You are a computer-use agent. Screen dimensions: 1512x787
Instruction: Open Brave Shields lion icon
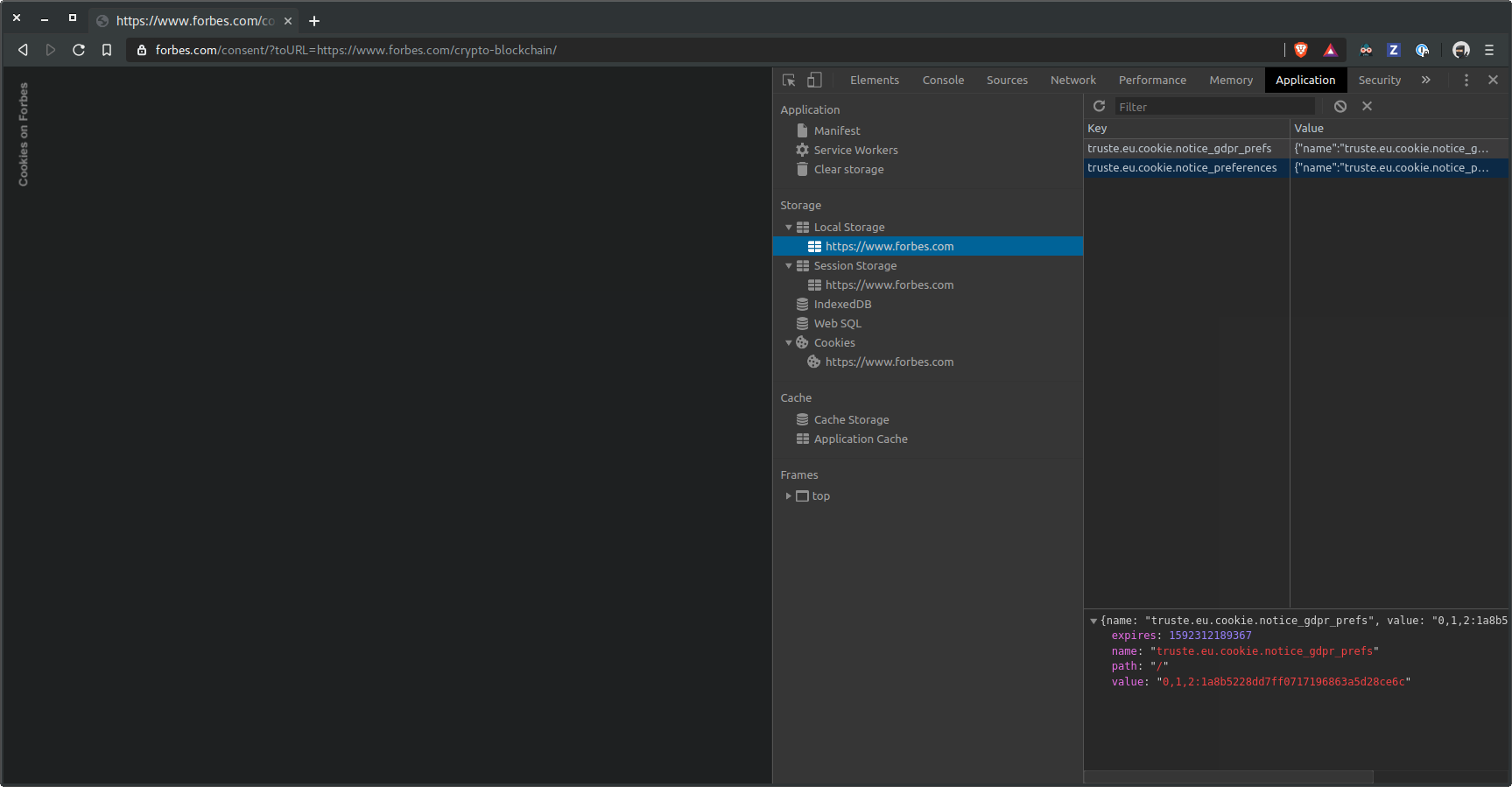[1301, 50]
